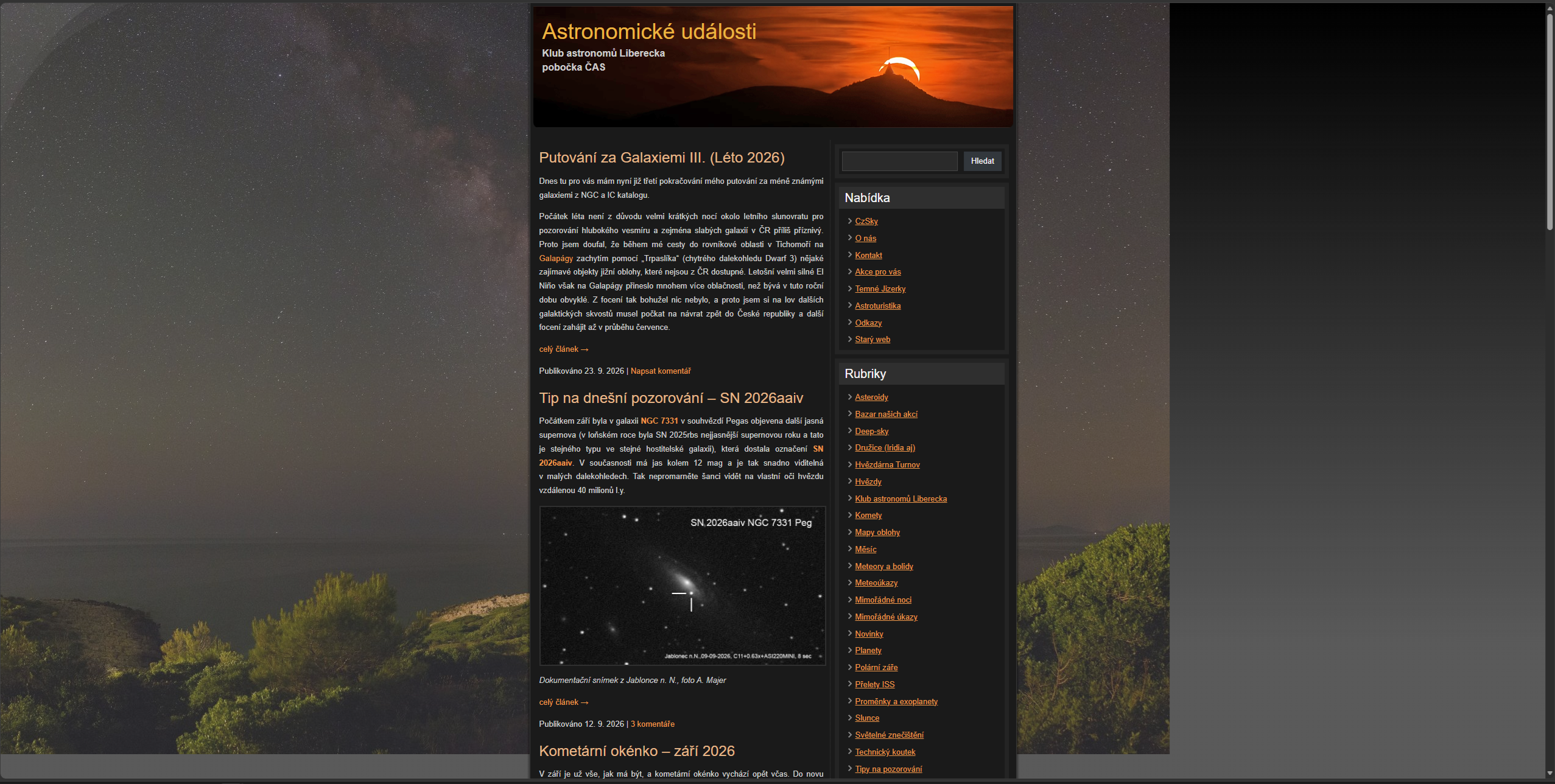This screenshot has height=784, width=1555.
Task: Select the Hvězdy category
Action: pyautogui.click(x=868, y=482)
